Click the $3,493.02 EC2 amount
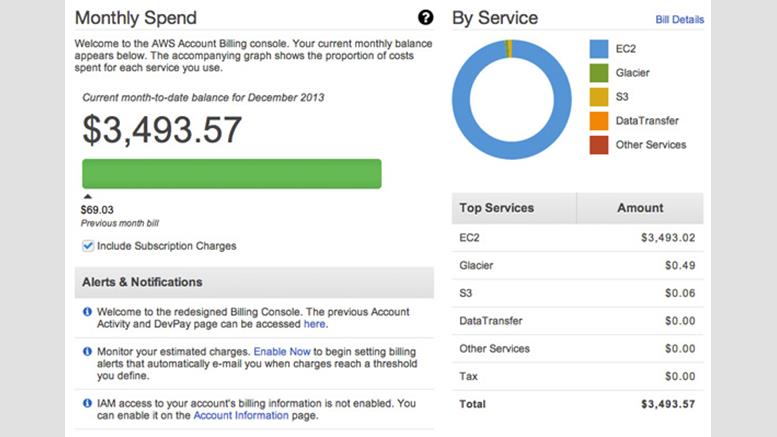 tap(667, 237)
